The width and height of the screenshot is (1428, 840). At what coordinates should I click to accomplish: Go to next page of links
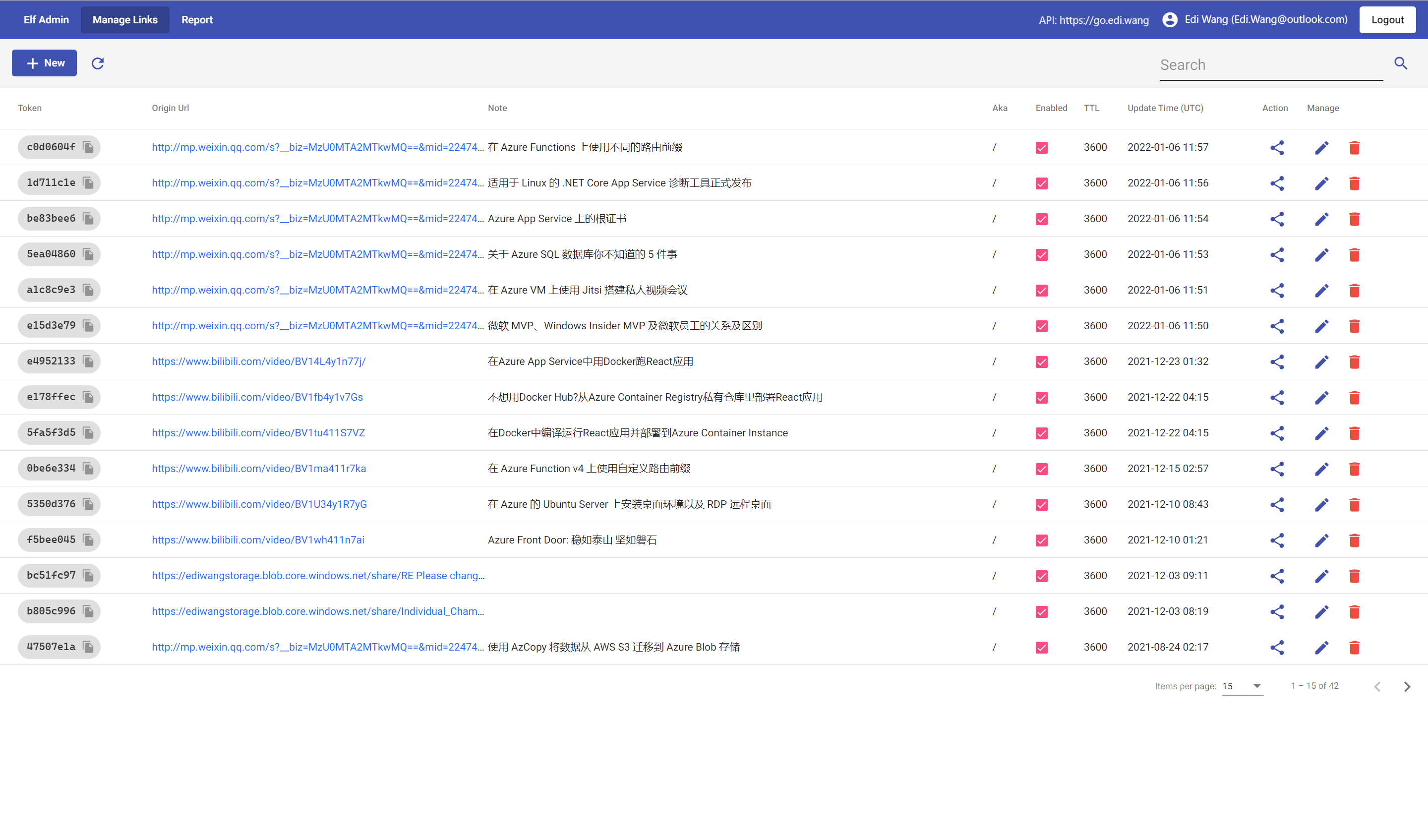point(1407,686)
